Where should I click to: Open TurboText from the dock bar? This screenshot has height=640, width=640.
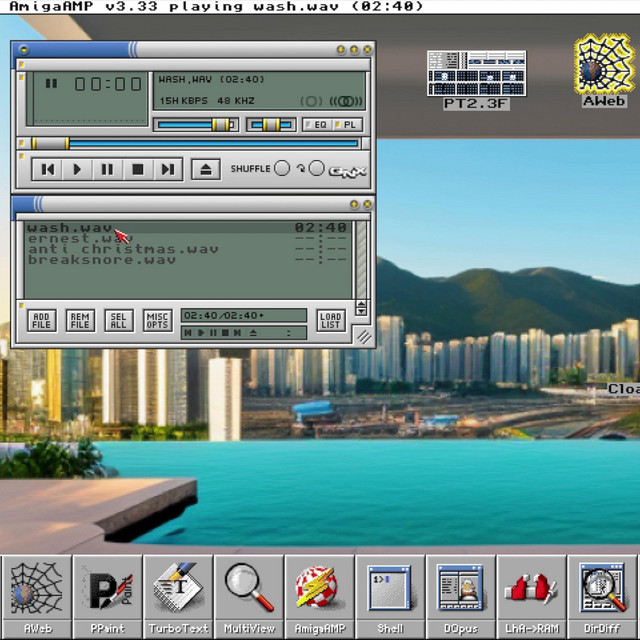(179, 594)
